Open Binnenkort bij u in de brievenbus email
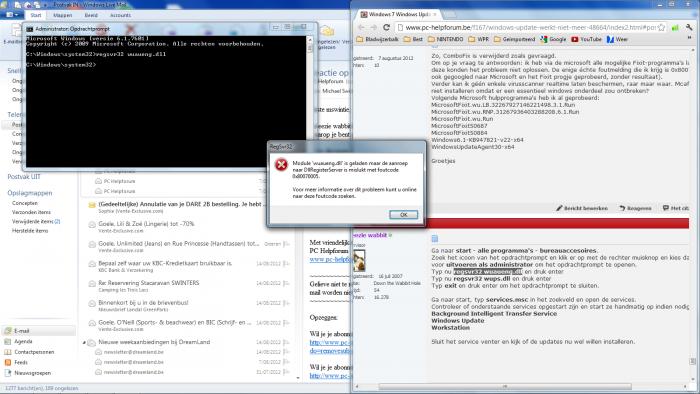 [x=187, y=306]
